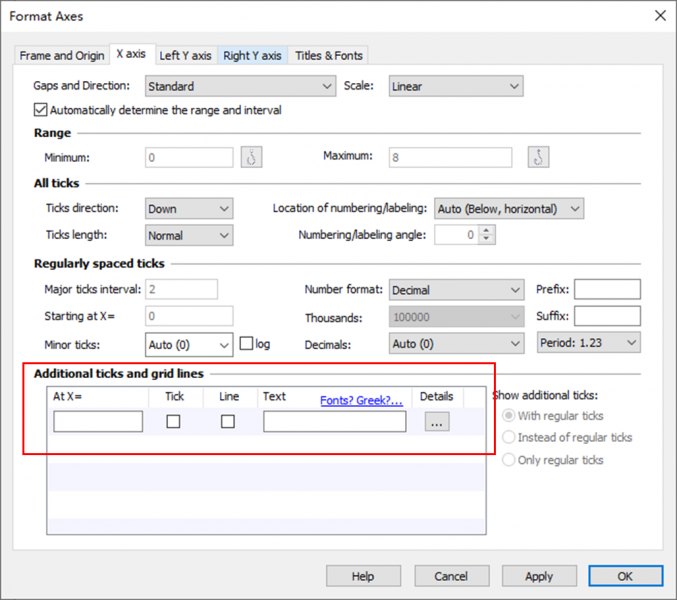Expand the Scale dropdown

456,87
